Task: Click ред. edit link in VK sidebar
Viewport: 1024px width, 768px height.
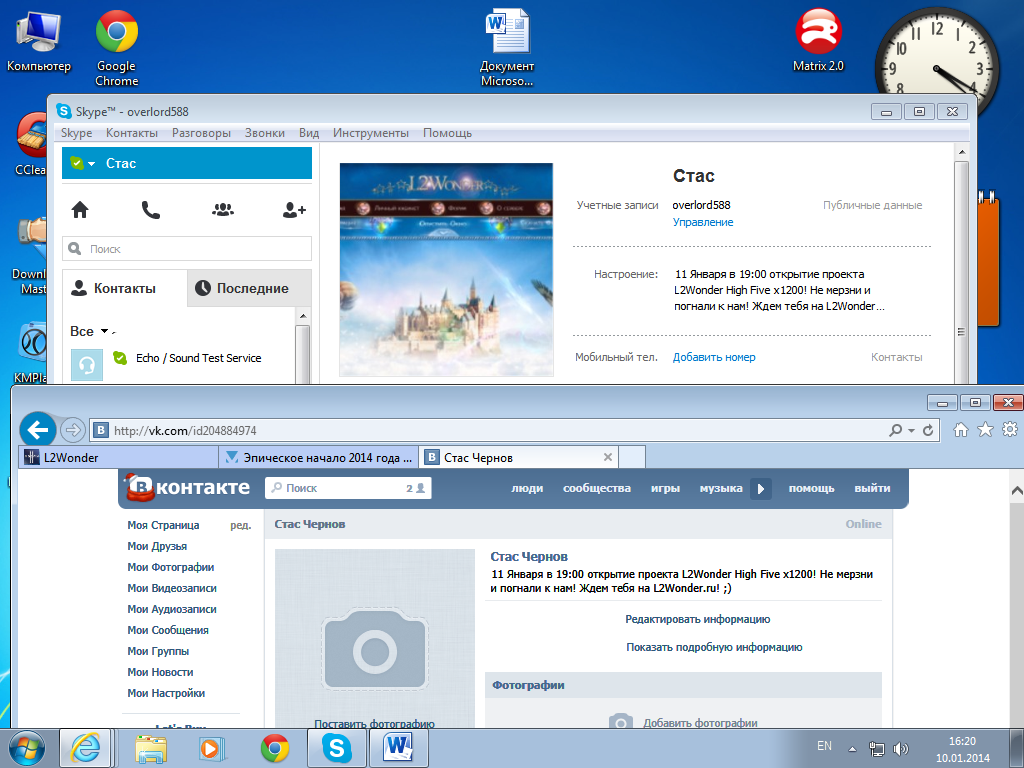Action: [240, 525]
